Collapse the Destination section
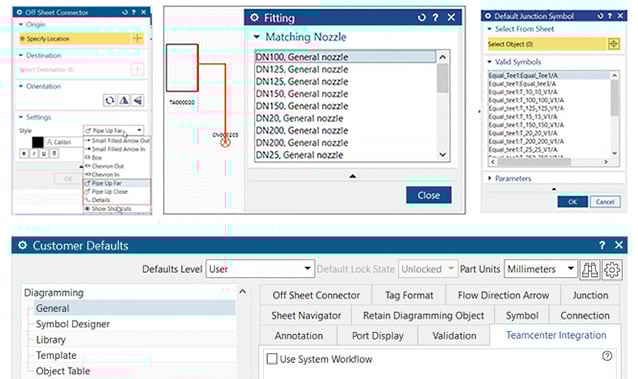Image resolution: width=638 pixels, height=379 pixels. coord(21,55)
